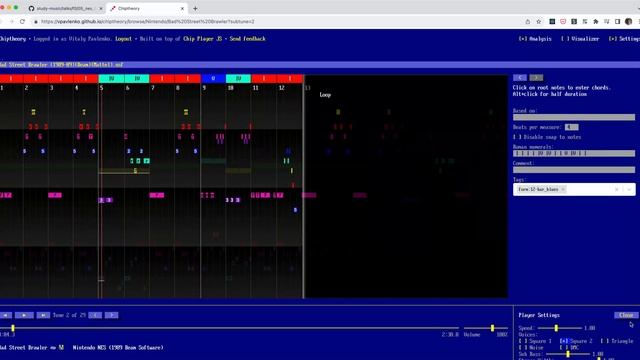Bookmark this page with star icon
Viewport: 640px width, 360px height.
(539, 22)
